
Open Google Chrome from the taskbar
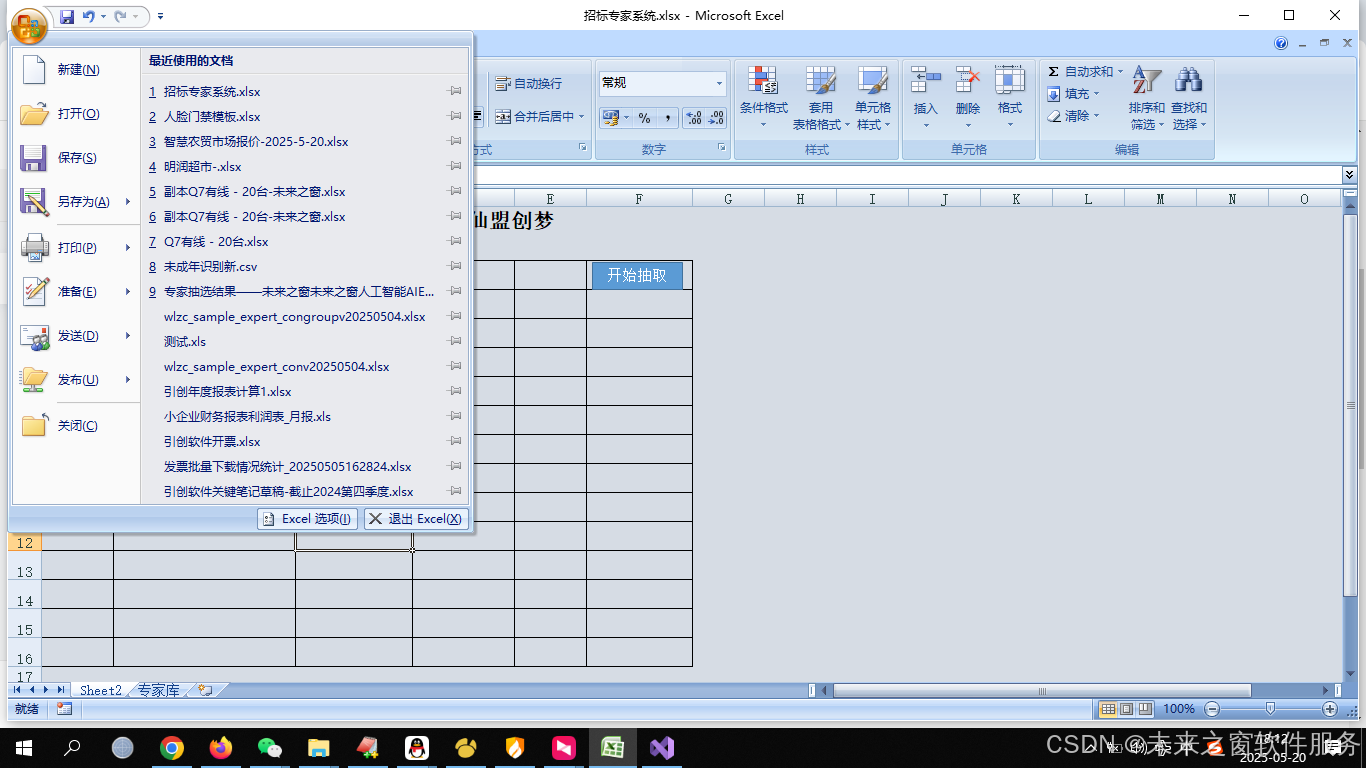(172, 747)
